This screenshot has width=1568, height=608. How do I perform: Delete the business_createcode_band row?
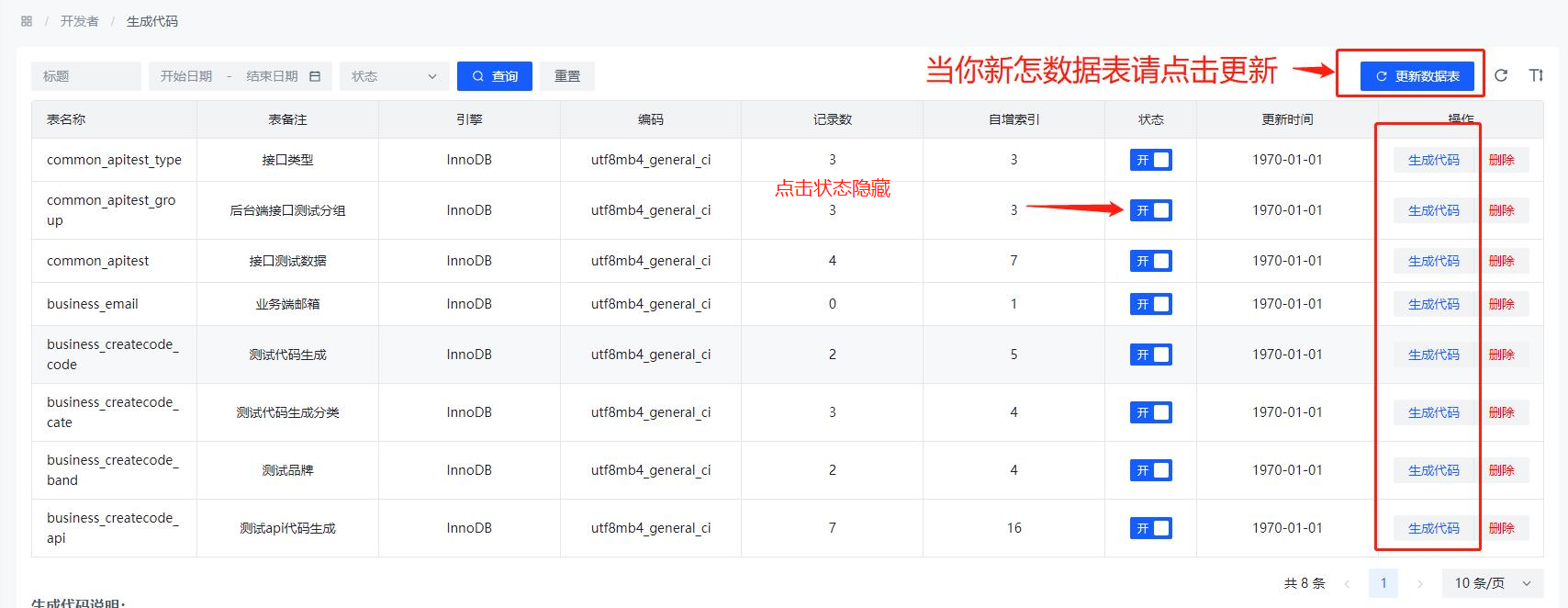[1502, 470]
